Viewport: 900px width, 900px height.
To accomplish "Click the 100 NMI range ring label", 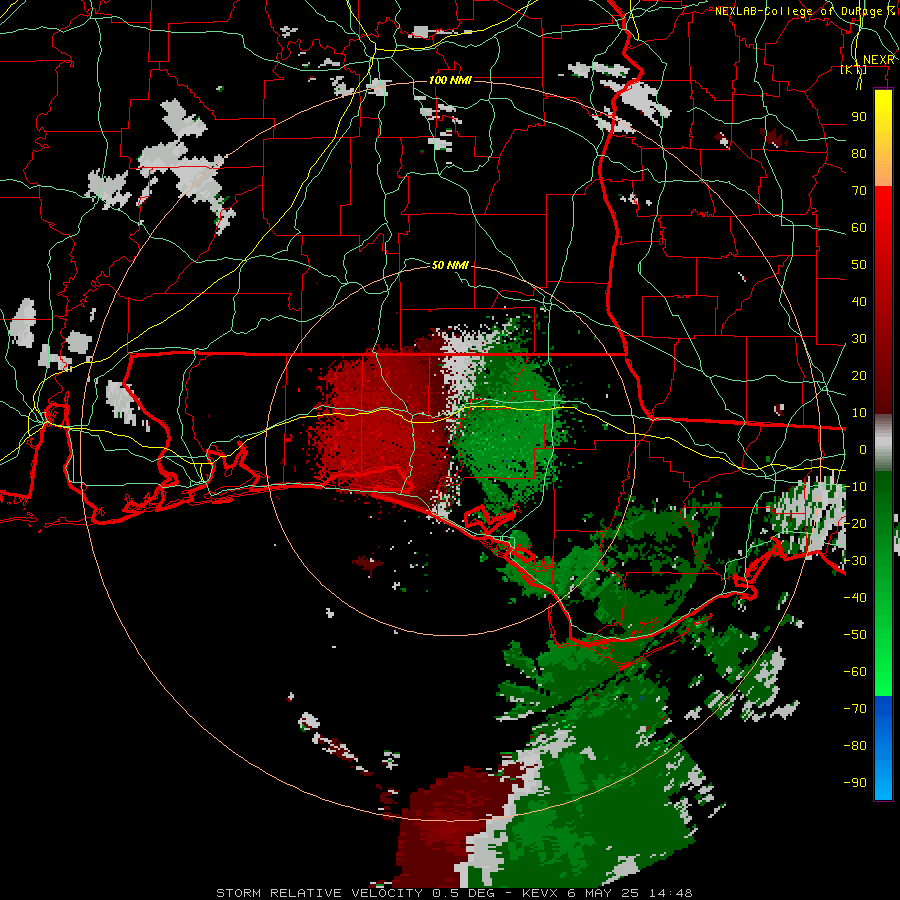I will click(x=450, y=80).
